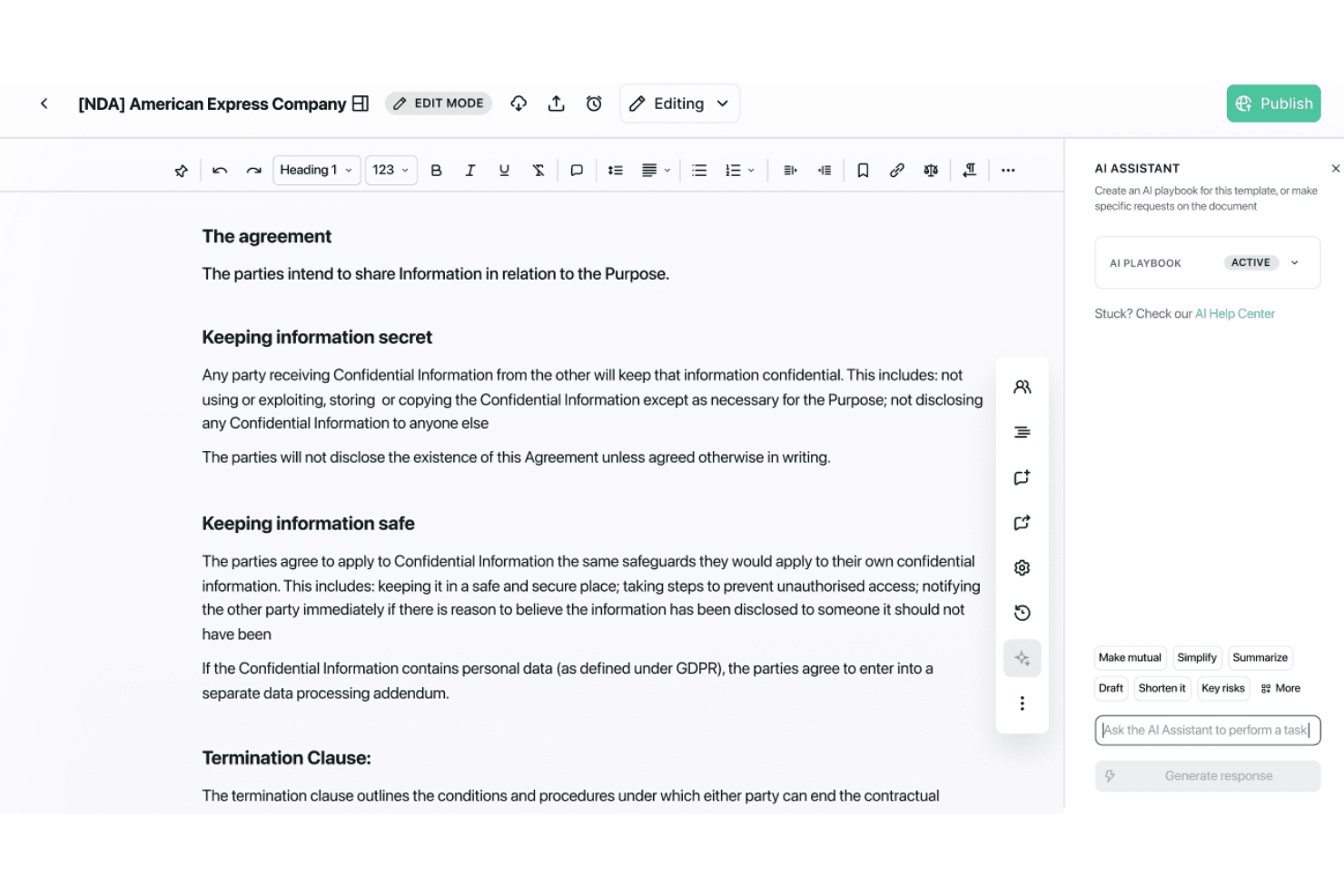Viewport: 1344px width, 896px height.
Task: Undo the last change
Action: 220,170
